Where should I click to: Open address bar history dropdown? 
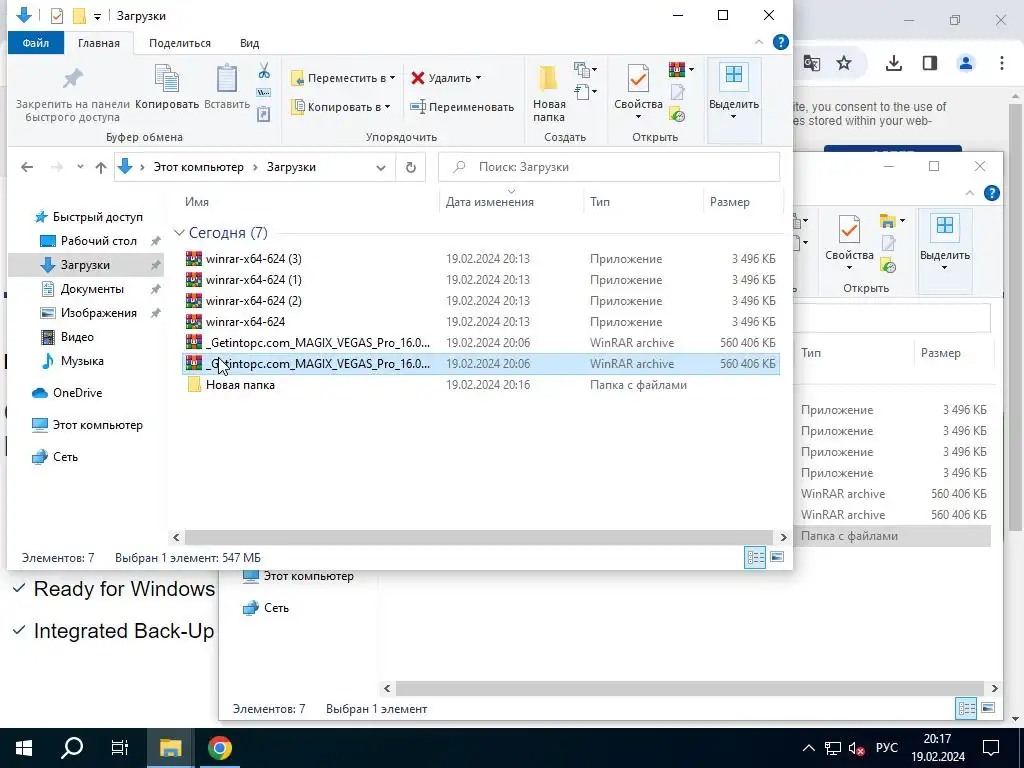(x=381, y=168)
